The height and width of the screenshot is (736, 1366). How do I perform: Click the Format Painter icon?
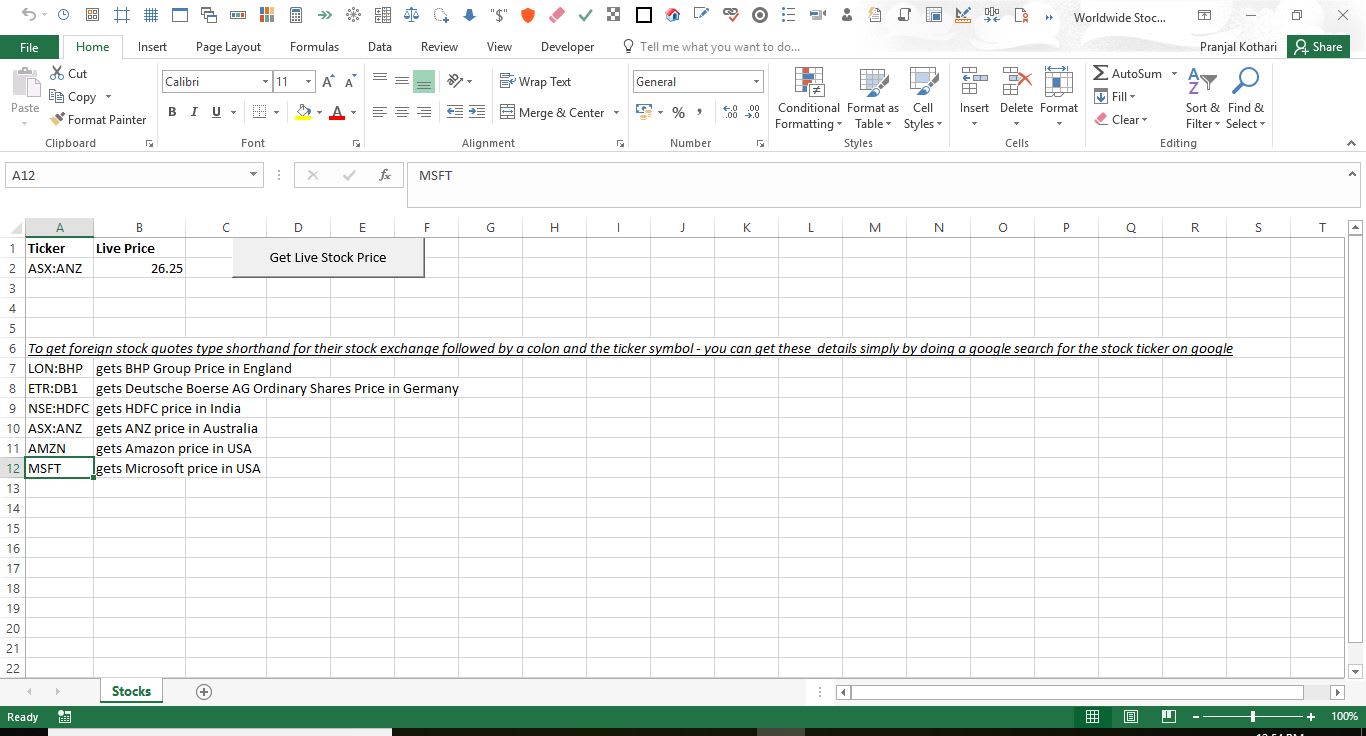click(x=58, y=120)
